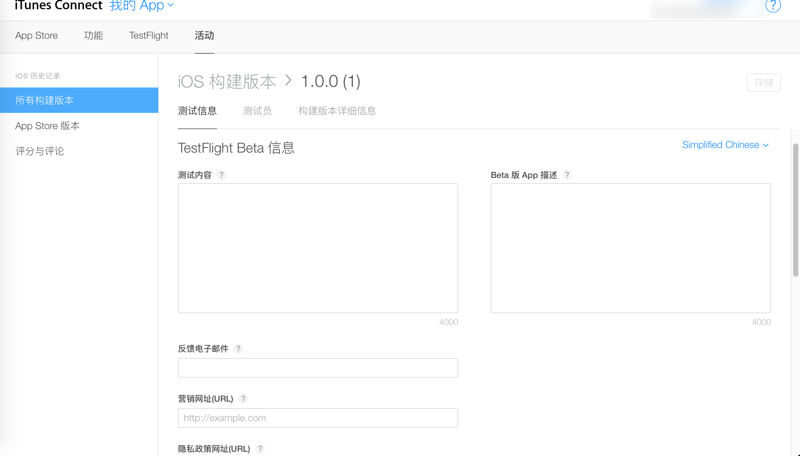Viewport: 800px width, 456px height.
Task: Click the iOS 历史记录 sidebar header
Action: (x=37, y=76)
